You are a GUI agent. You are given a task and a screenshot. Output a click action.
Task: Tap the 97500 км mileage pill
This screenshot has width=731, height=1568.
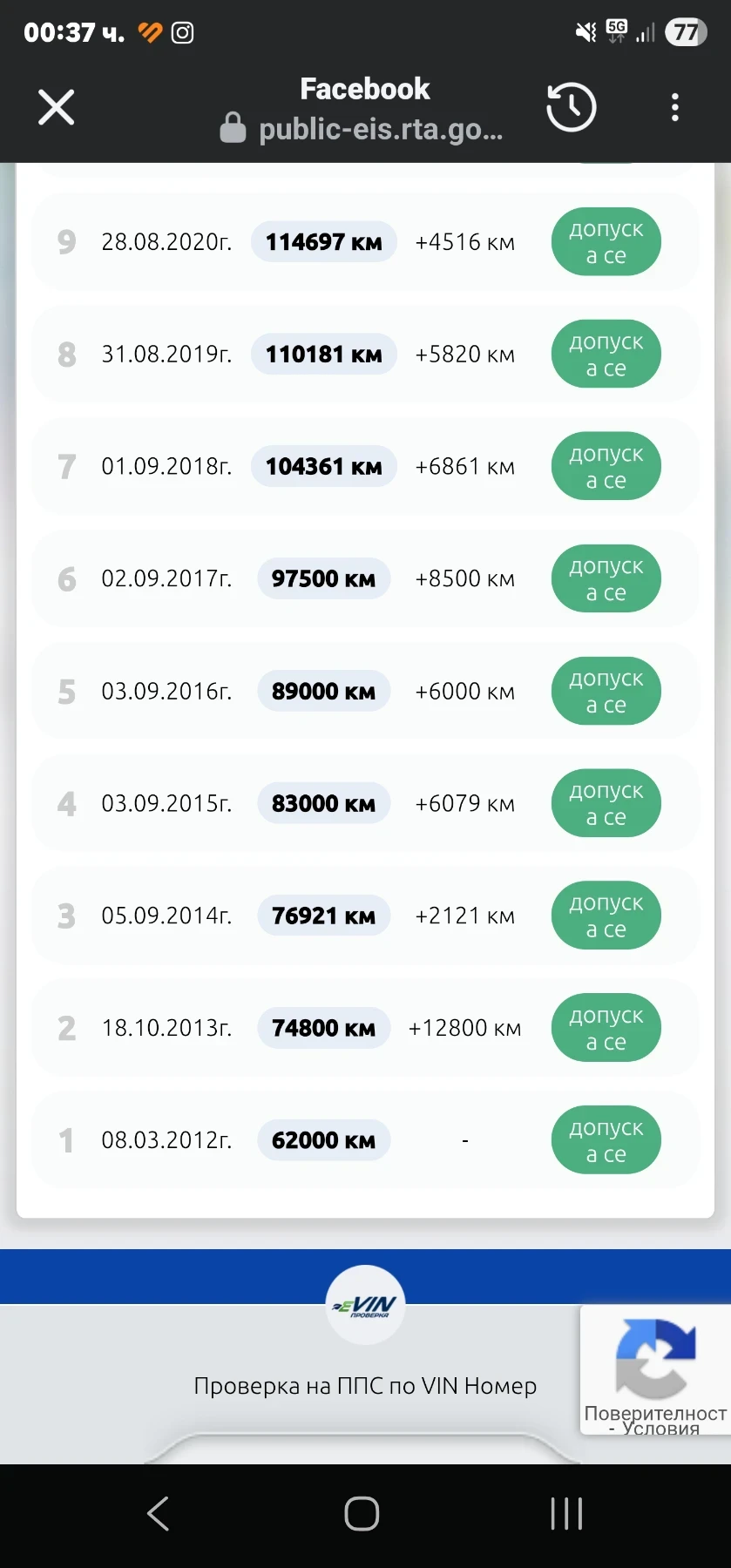point(323,579)
